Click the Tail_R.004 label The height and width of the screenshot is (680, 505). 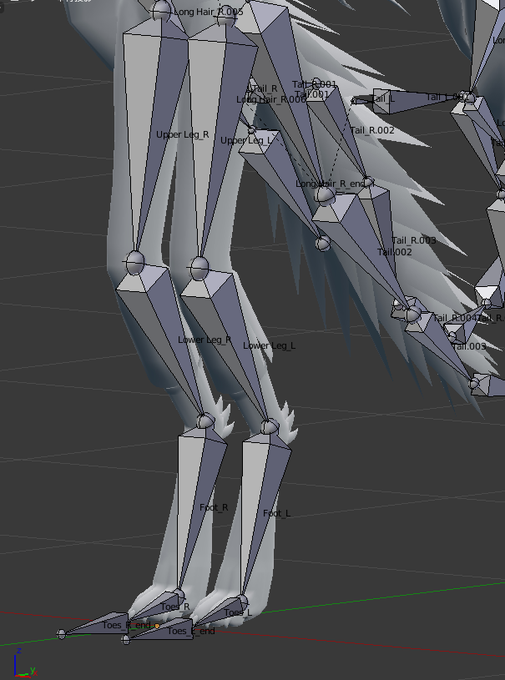tap(454, 318)
